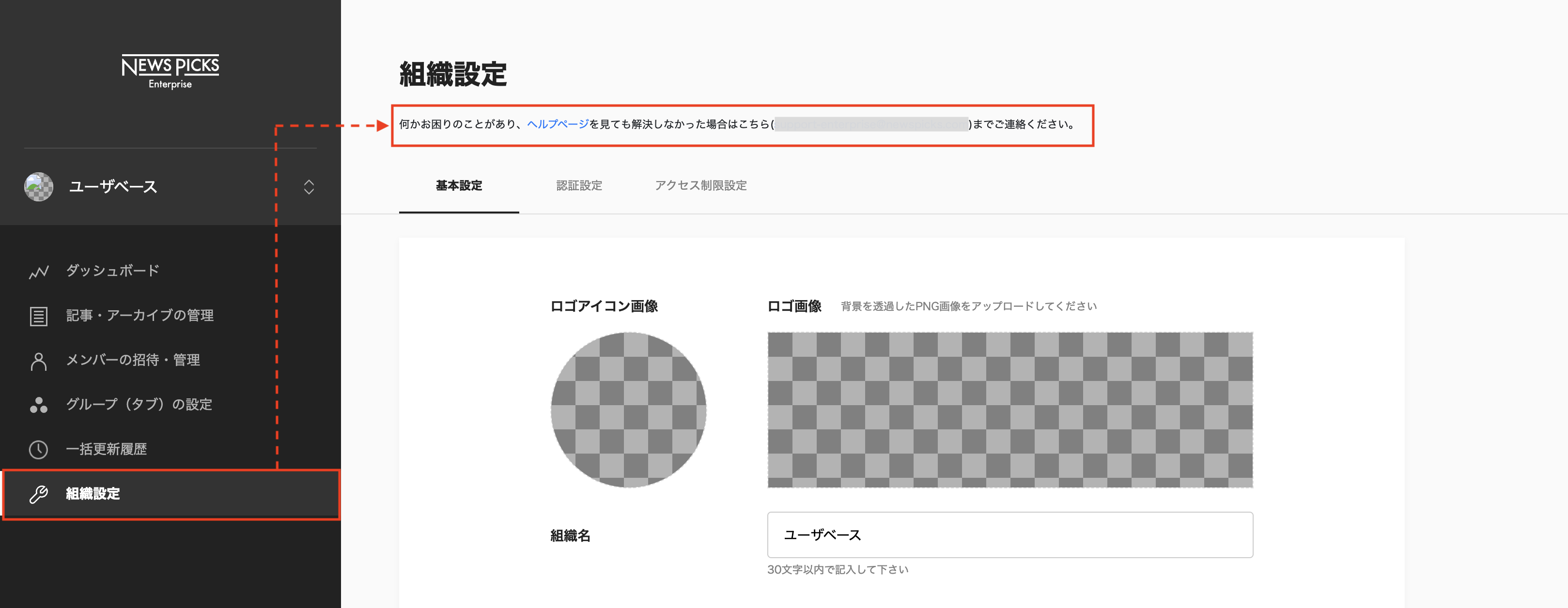Switch to 認証設定 tab
The image size is (1568, 608).
point(579,185)
